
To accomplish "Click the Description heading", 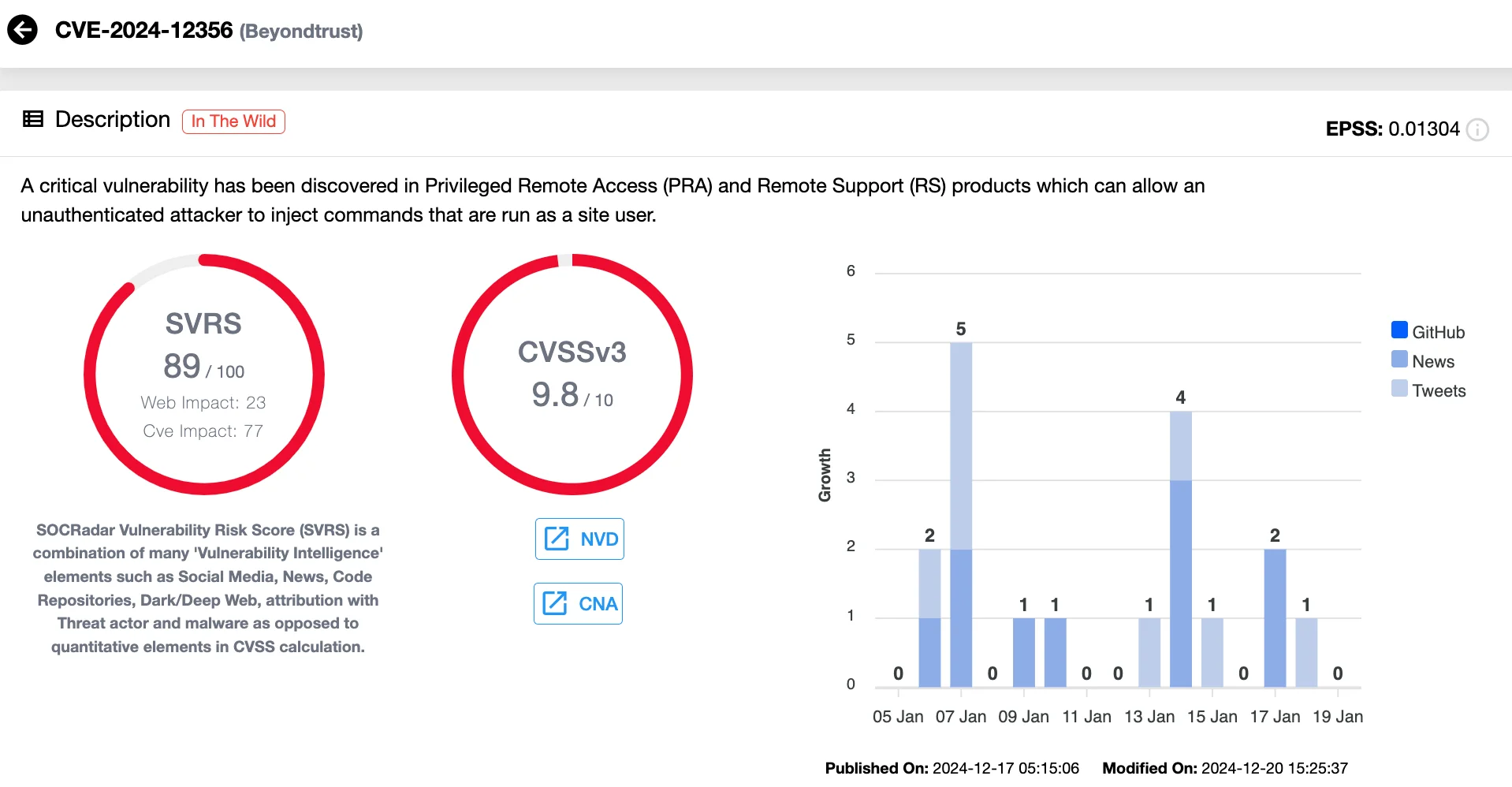I will coord(113,119).
